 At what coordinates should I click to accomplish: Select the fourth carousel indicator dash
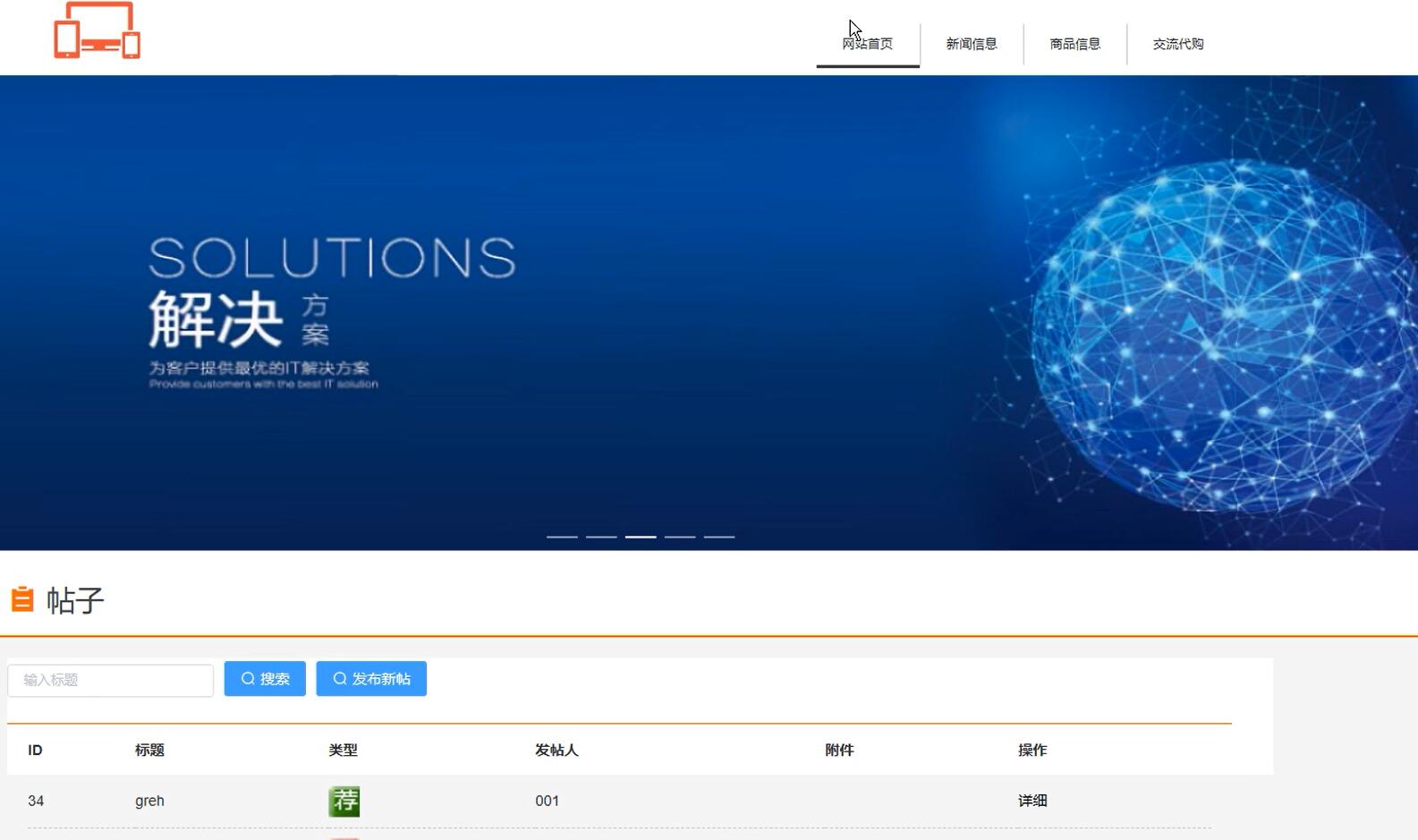click(680, 537)
